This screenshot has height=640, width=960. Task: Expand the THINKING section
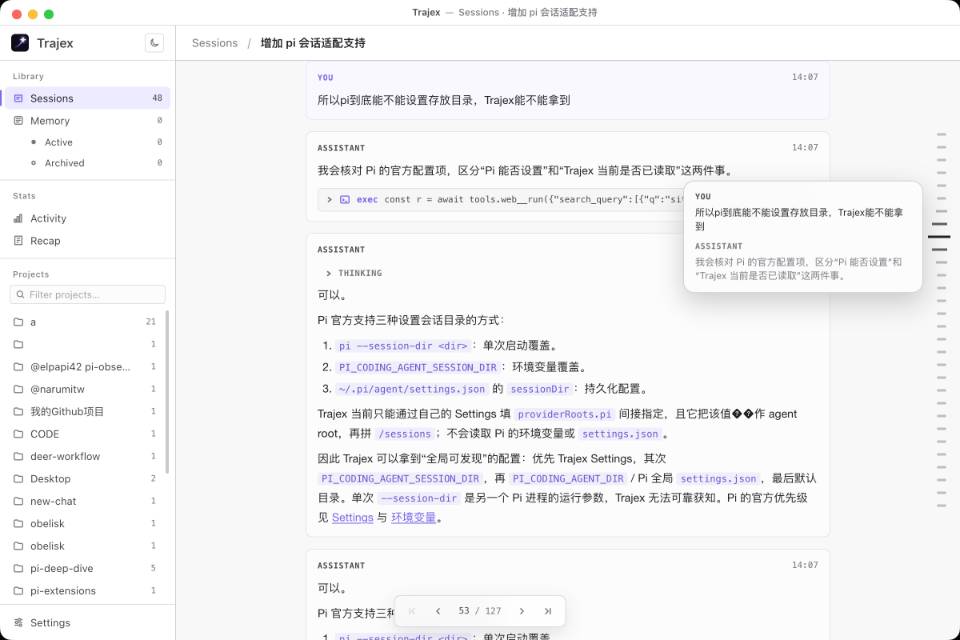354,273
